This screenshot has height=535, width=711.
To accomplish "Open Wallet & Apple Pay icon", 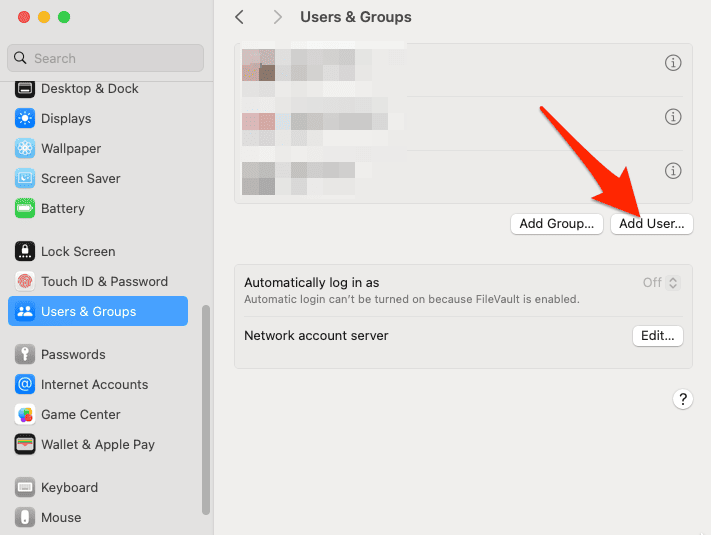I will [x=25, y=445].
